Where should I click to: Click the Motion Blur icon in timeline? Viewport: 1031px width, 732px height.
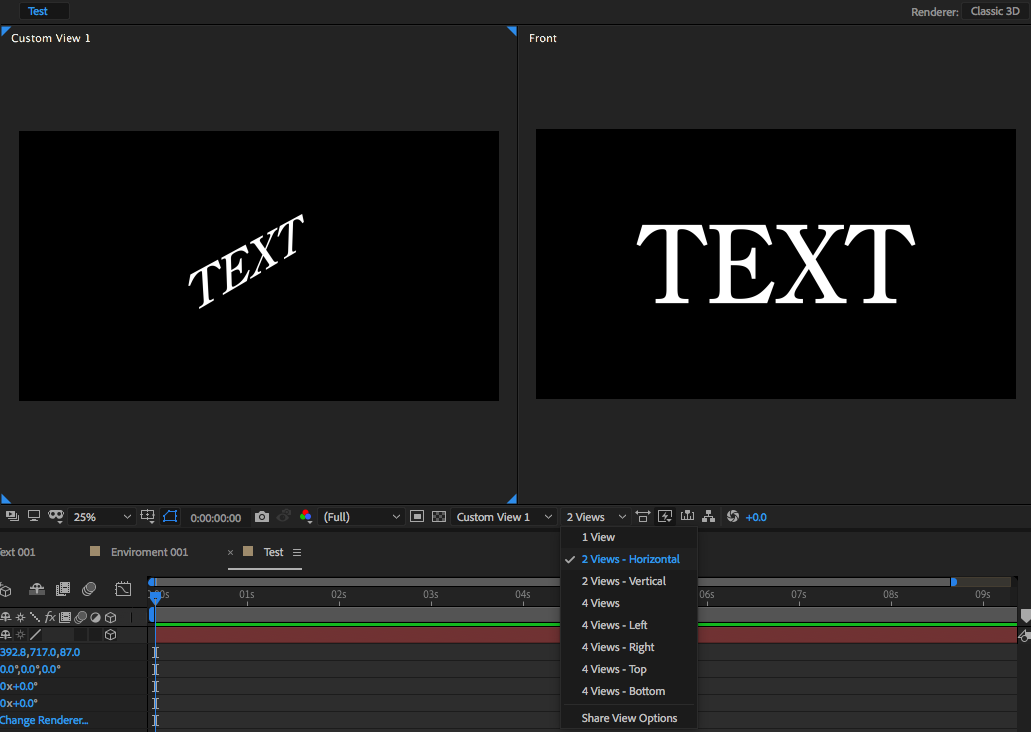(89, 589)
